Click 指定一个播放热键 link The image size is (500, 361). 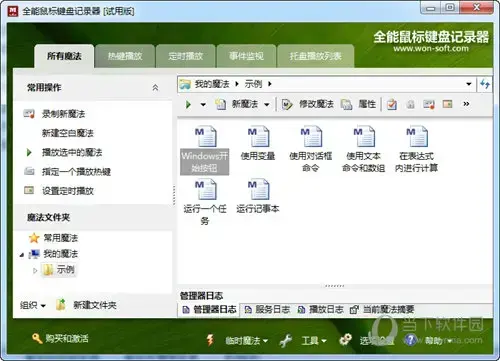tap(76, 172)
